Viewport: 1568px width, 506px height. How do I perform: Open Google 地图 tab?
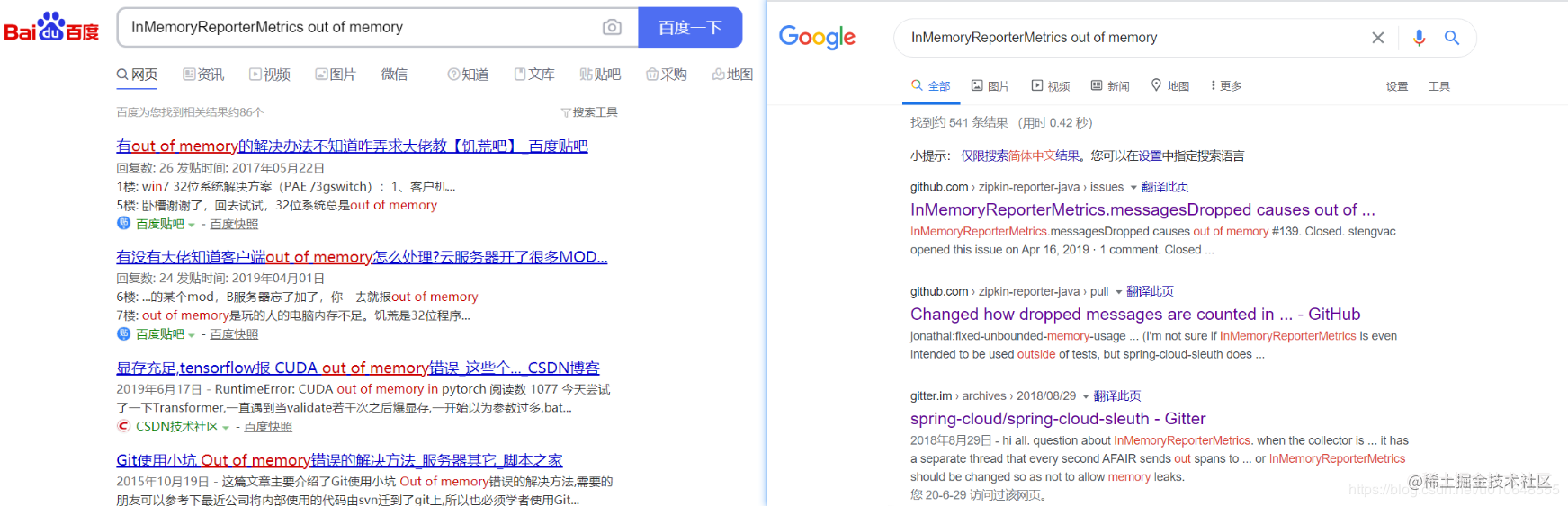[1170, 86]
